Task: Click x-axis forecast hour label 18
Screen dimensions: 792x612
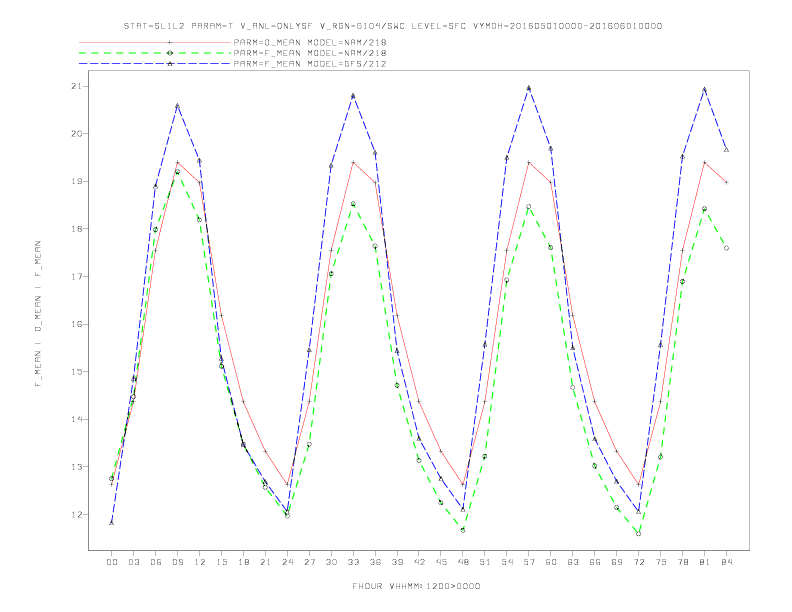Action: tap(243, 562)
